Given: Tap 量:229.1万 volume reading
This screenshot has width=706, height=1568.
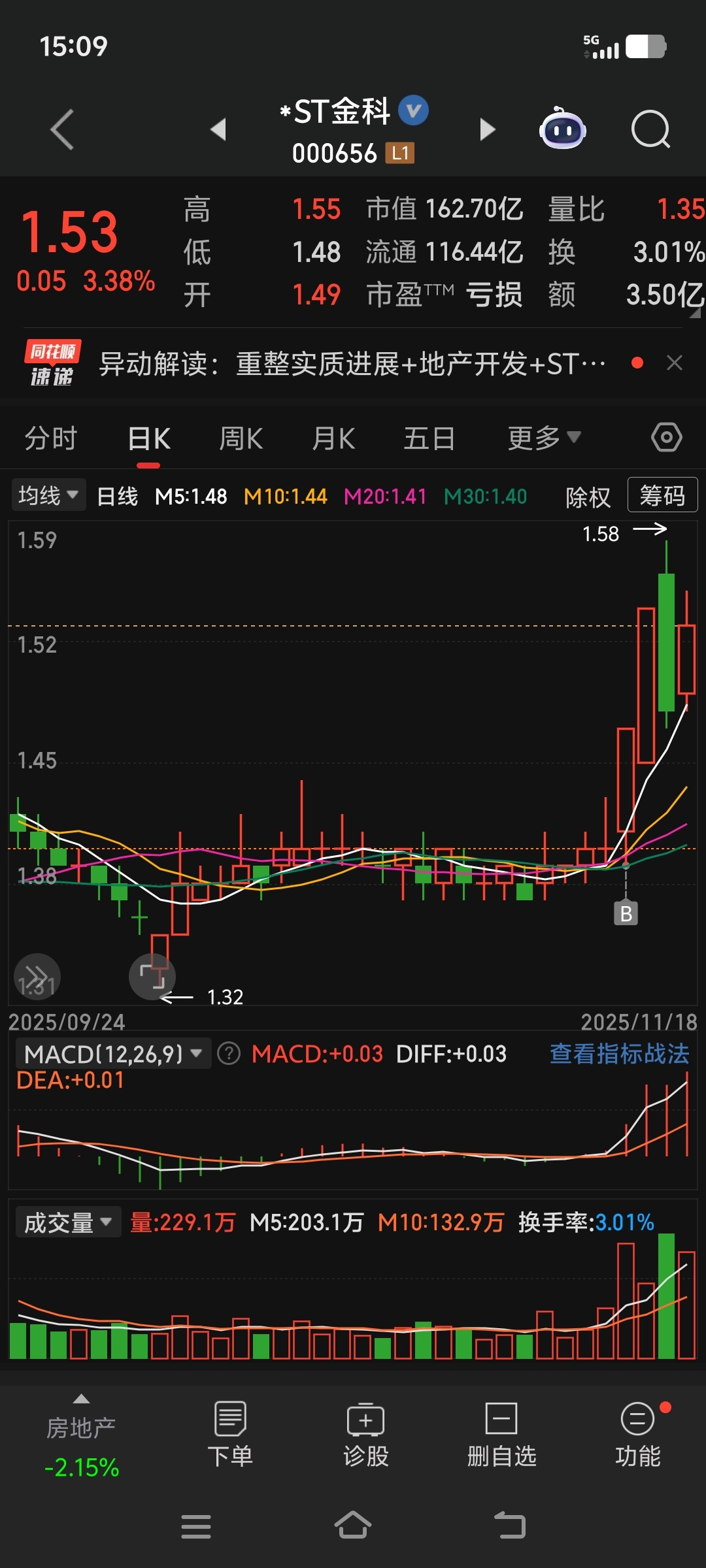Looking at the screenshot, I should pos(182,1222).
